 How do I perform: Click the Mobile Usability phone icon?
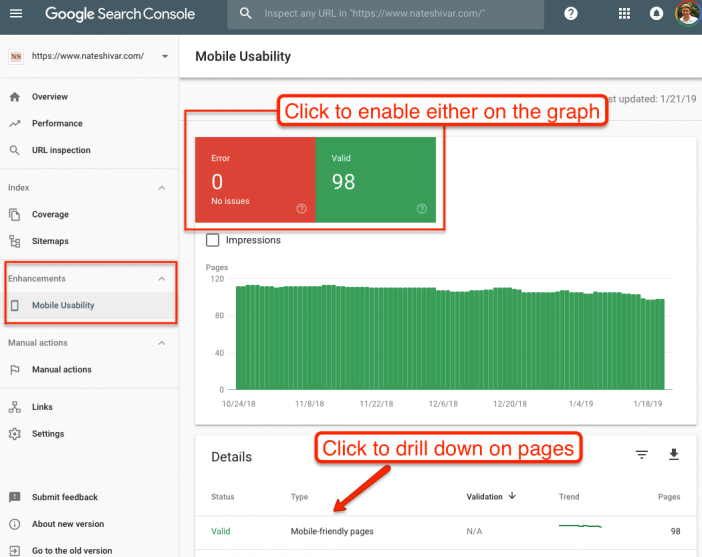(15, 305)
